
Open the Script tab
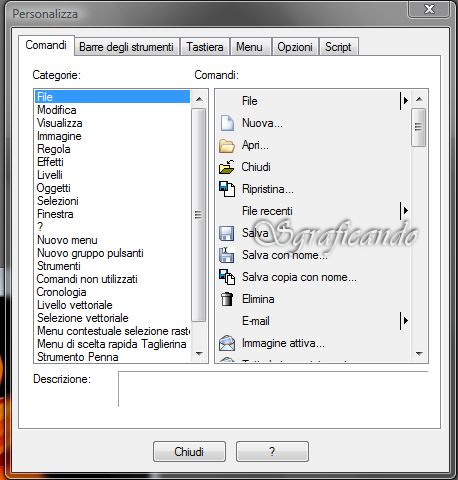pyautogui.click(x=338, y=47)
